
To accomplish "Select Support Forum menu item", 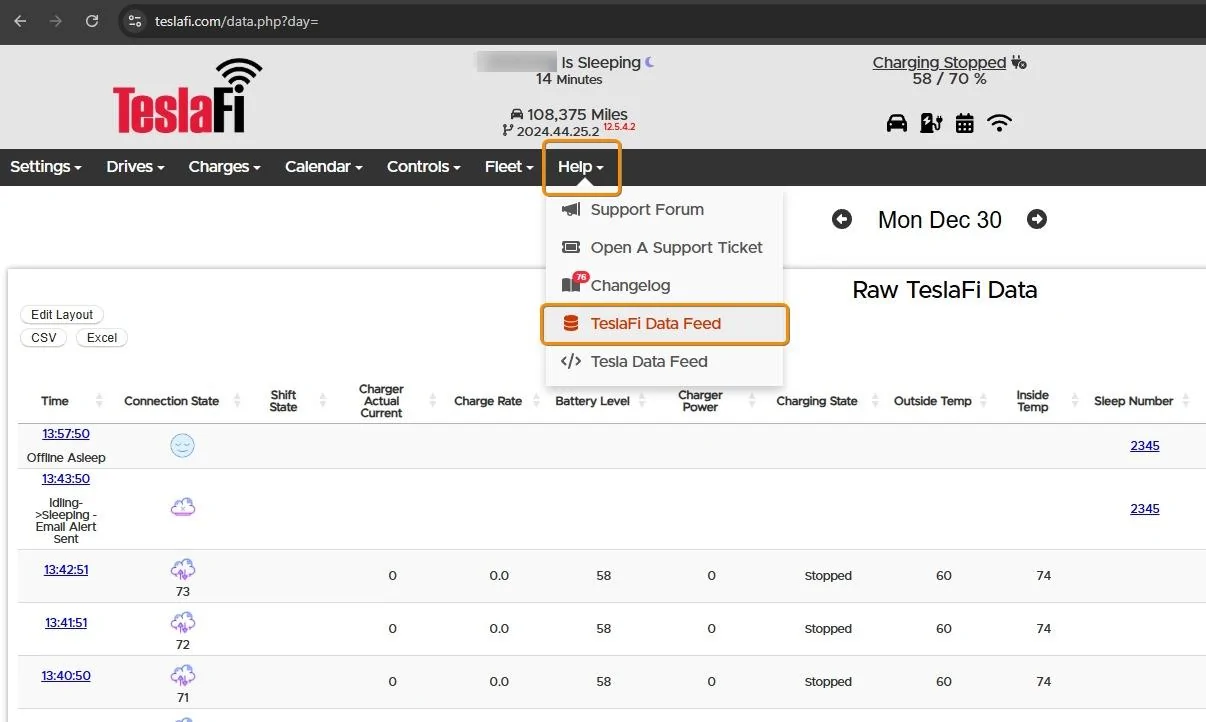I will pyautogui.click(x=664, y=209).
